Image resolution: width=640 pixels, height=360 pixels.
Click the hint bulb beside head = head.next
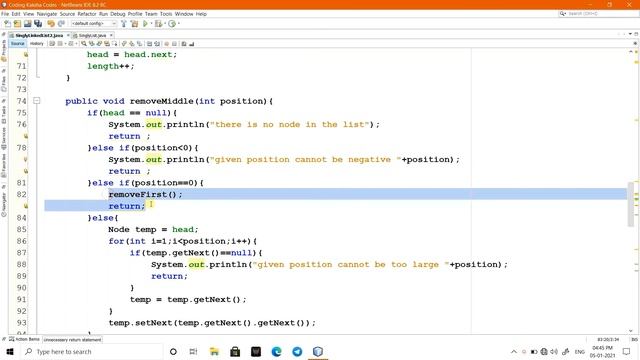pos(26,54)
